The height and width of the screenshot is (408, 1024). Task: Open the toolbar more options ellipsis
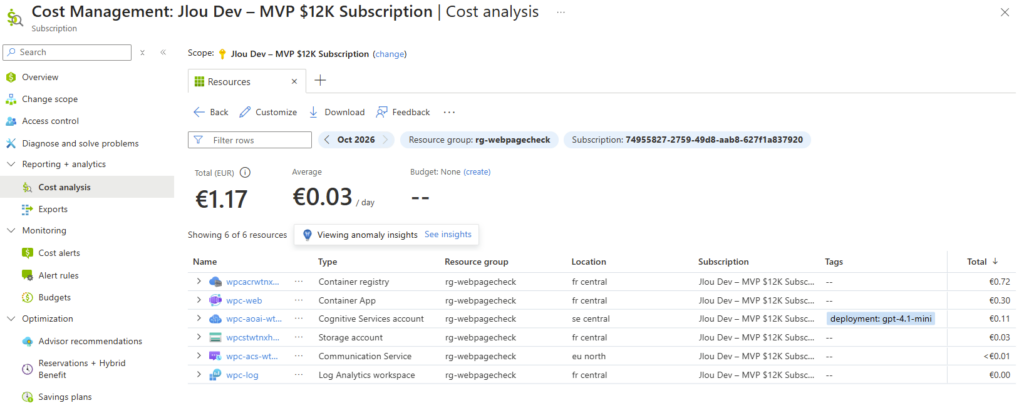[x=449, y=112]
